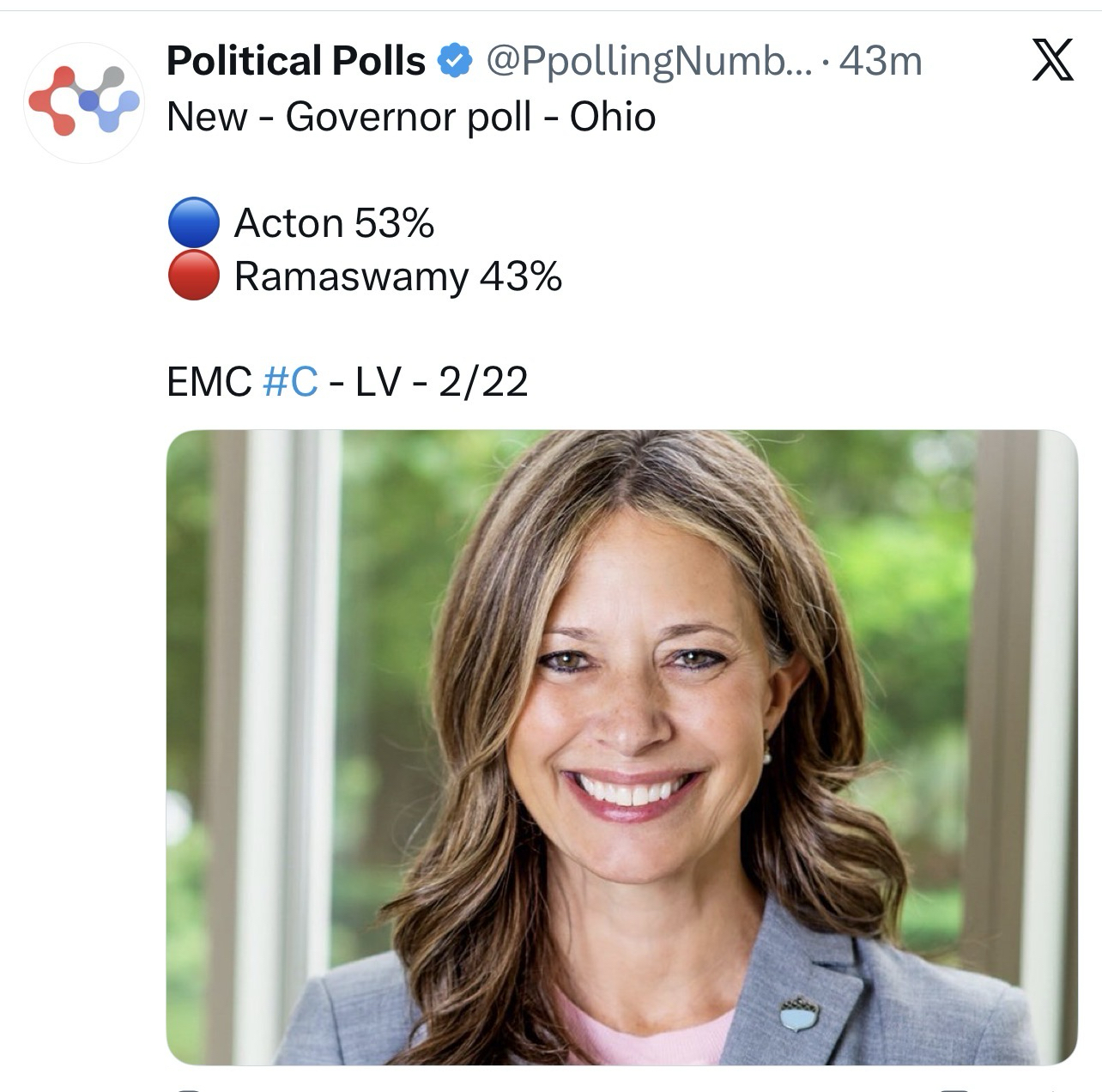Click the "Acton 53%" poll result text
Image resolution: width=1102 pixels, height=1092 pixels.
pyautogui.click(x=334, y=223)
